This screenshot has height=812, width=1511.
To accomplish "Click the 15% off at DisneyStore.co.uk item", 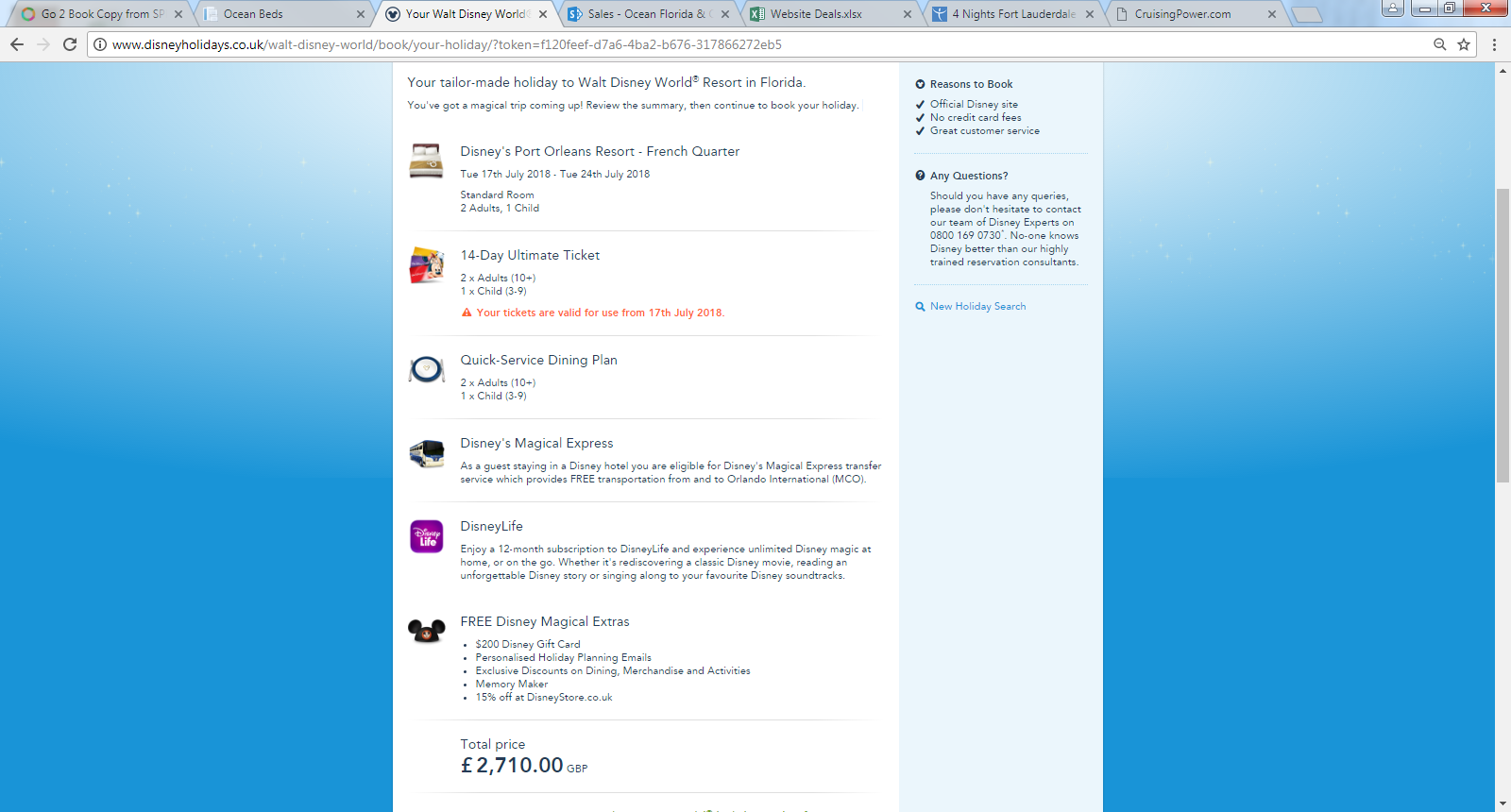I will pyautogui.click(x=544, y=697).
